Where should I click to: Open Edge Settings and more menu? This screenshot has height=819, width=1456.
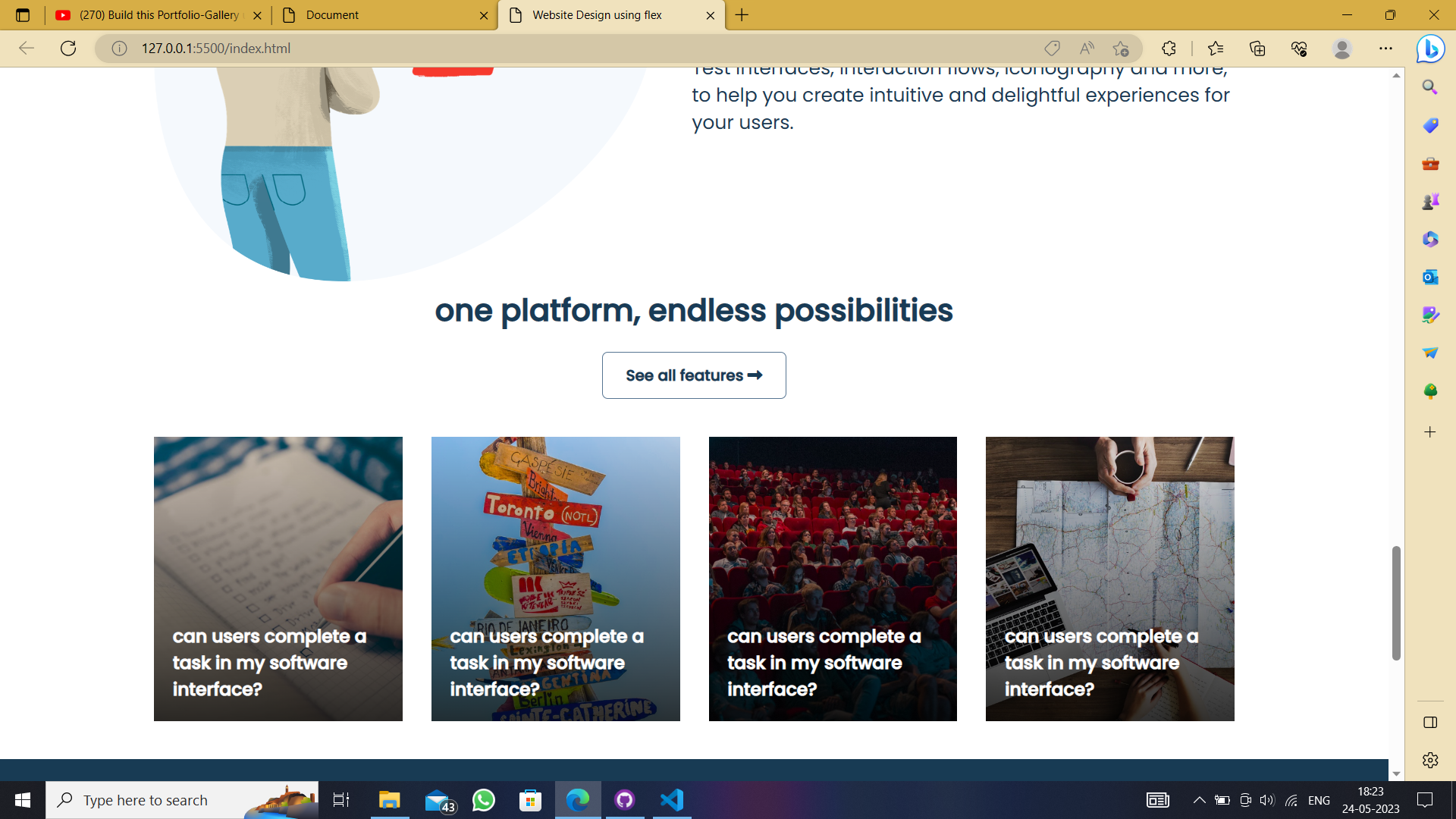(1385, 49)
